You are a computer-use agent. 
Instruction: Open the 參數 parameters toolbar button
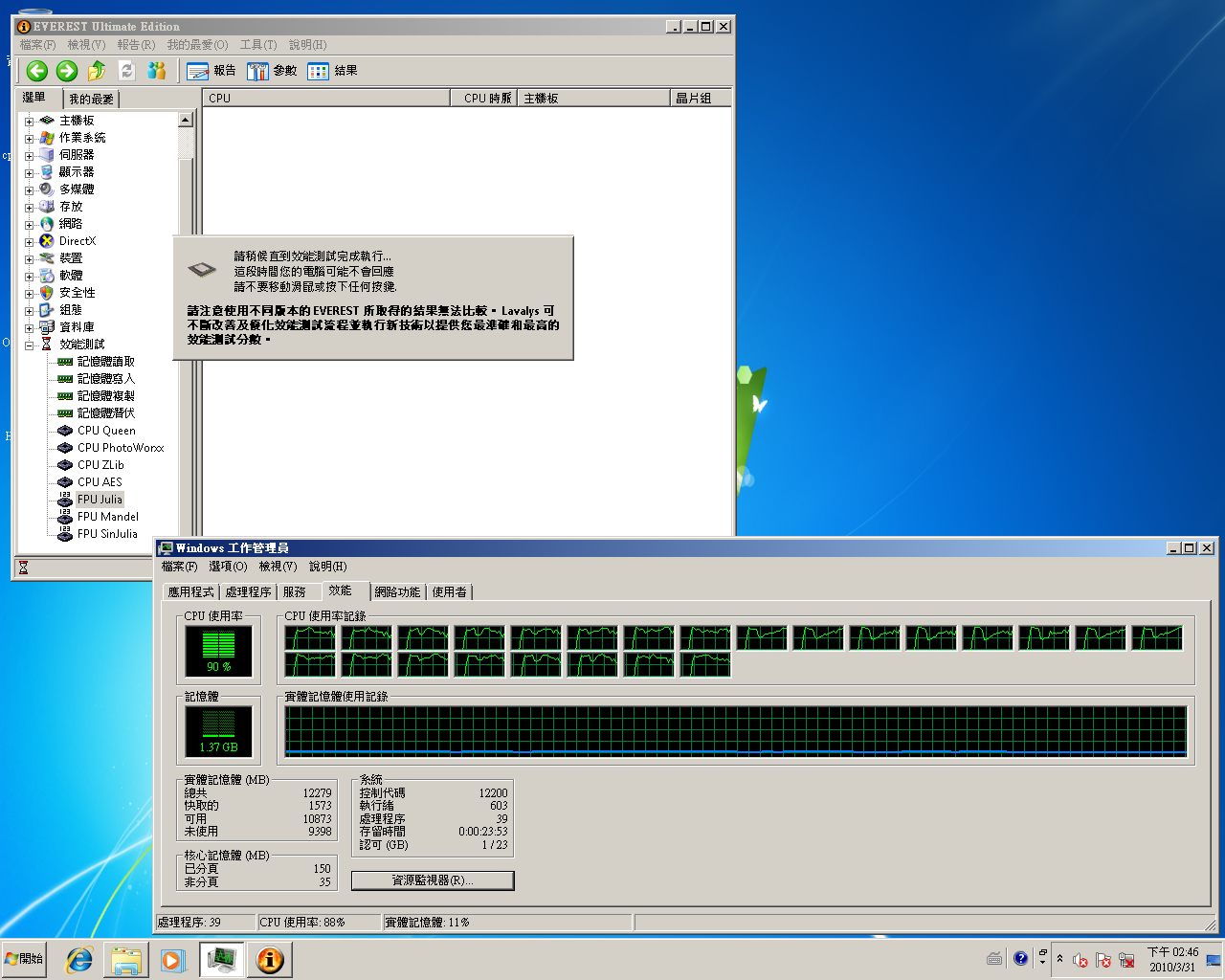point(272,71)
